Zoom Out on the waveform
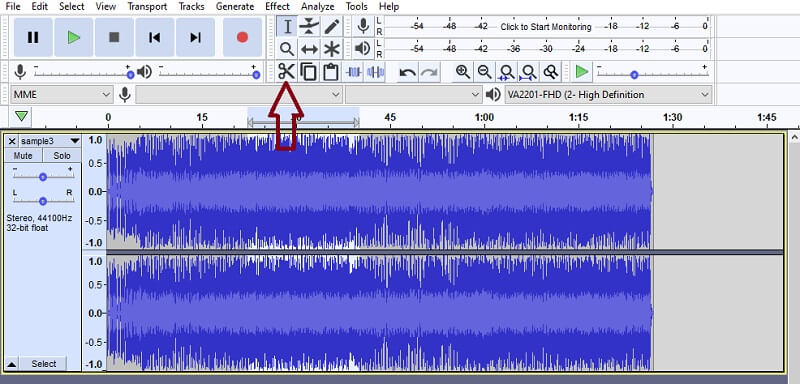The width and height of the screenshot is (800, 384). point(485,72)
